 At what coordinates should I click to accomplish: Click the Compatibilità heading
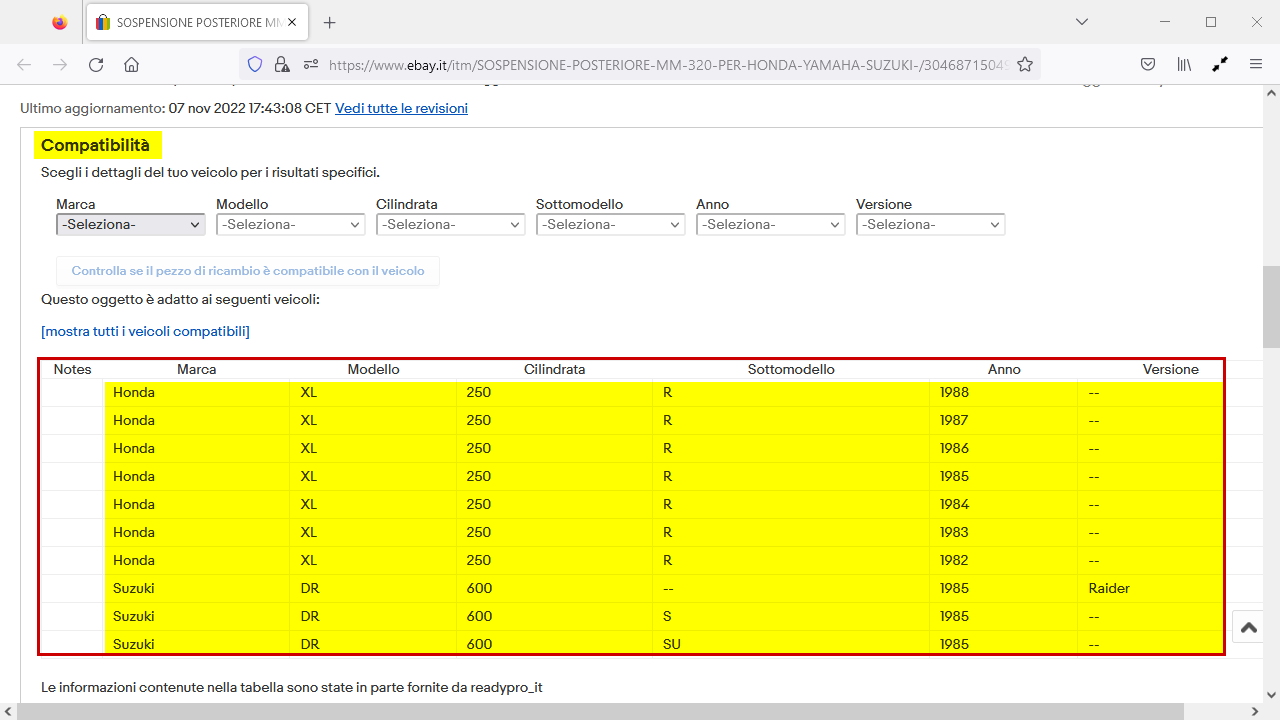[x=96, y=146]
